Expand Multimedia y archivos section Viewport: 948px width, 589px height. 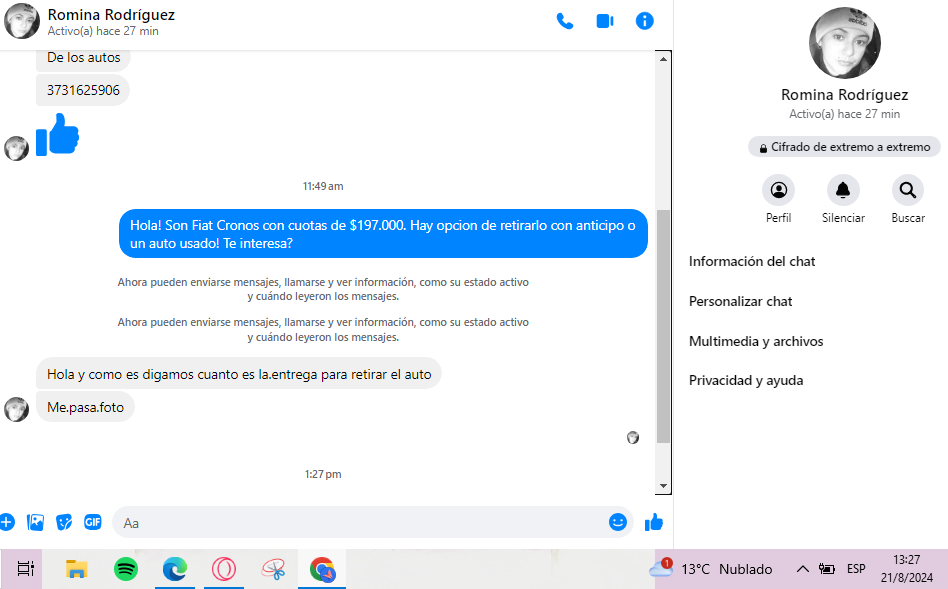point(756,341)
